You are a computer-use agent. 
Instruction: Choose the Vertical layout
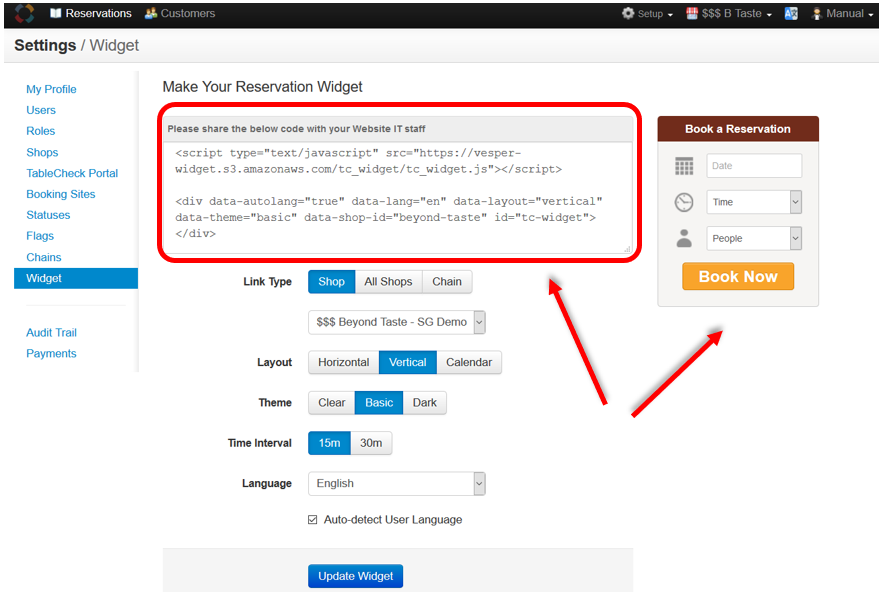[408, 362]
